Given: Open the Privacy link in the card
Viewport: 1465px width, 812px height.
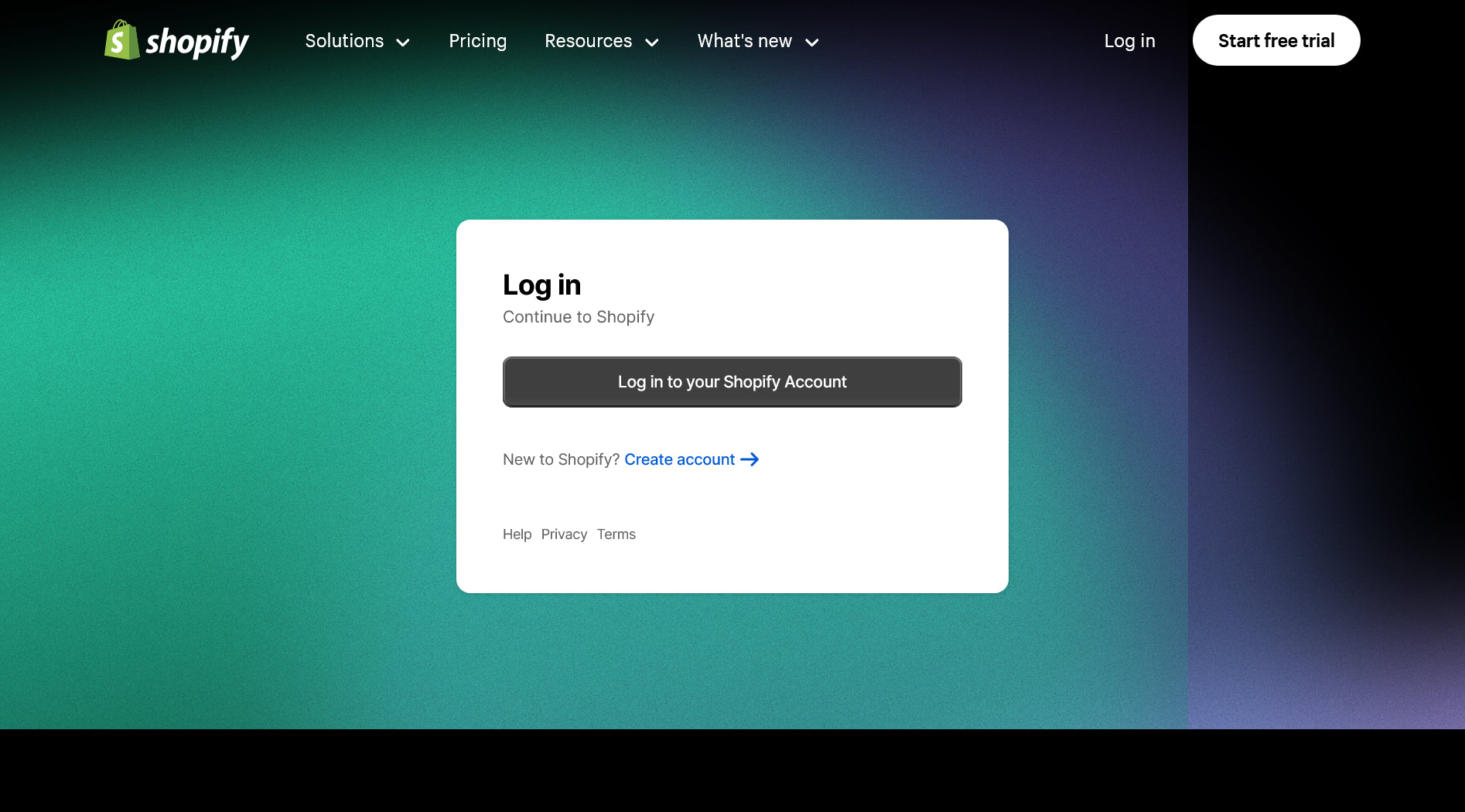Looking at the screenshot, I should coord(564,534).
